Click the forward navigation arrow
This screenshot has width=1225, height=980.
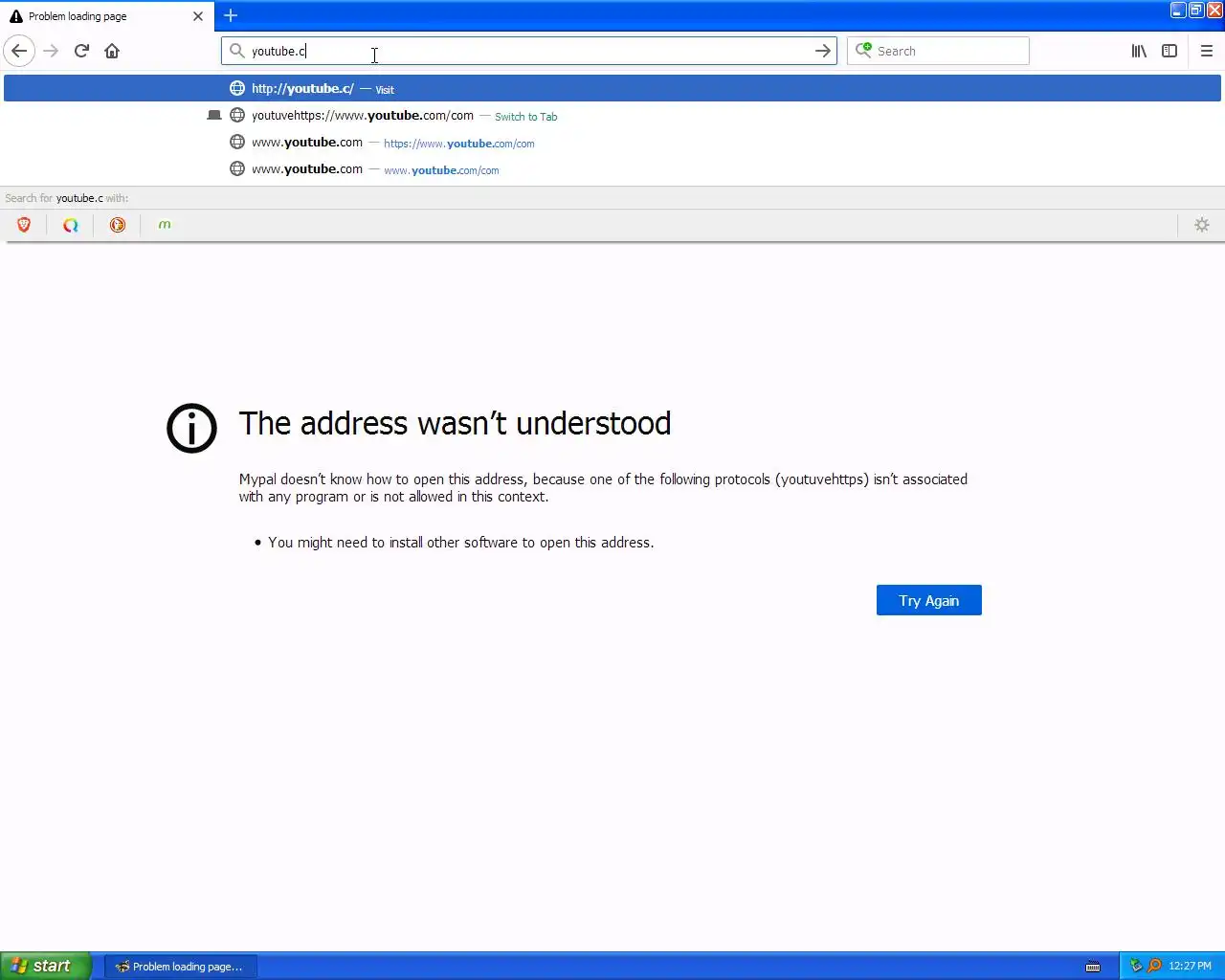pos(52,51)
